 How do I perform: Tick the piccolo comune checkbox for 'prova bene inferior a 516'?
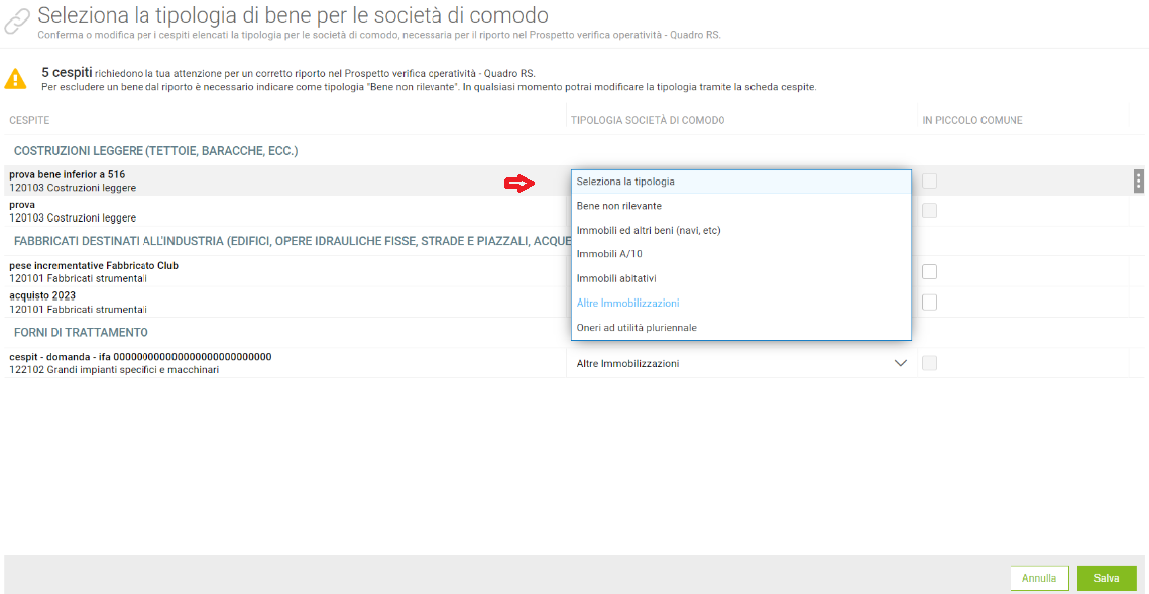(x=929, y=181)
